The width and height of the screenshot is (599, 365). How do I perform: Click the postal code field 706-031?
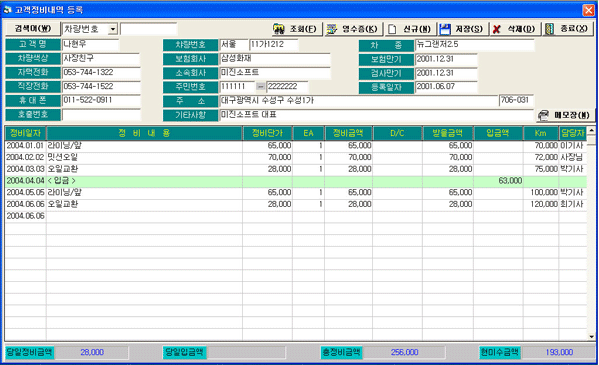pos(516,101)
